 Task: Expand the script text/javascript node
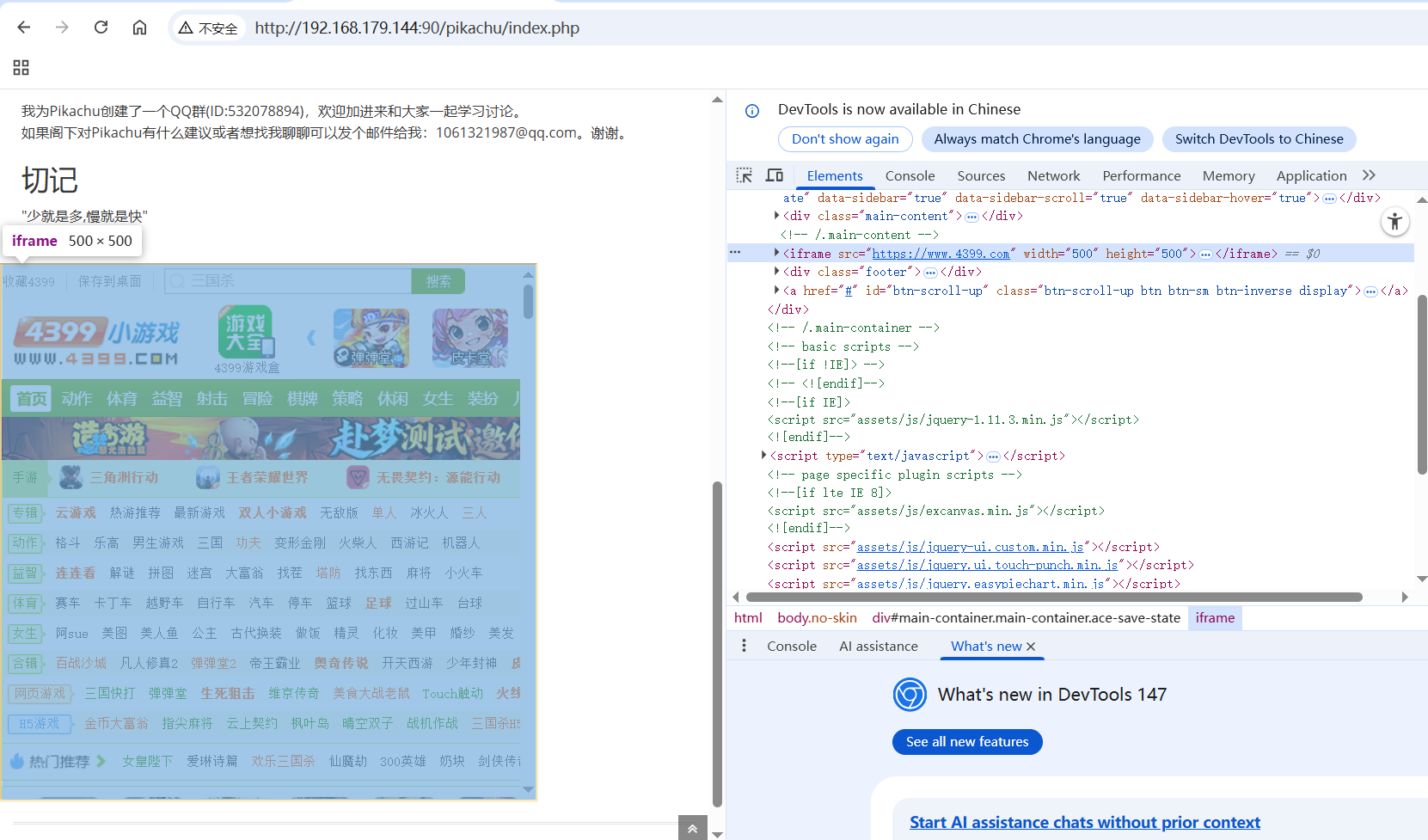coord(763,455)
